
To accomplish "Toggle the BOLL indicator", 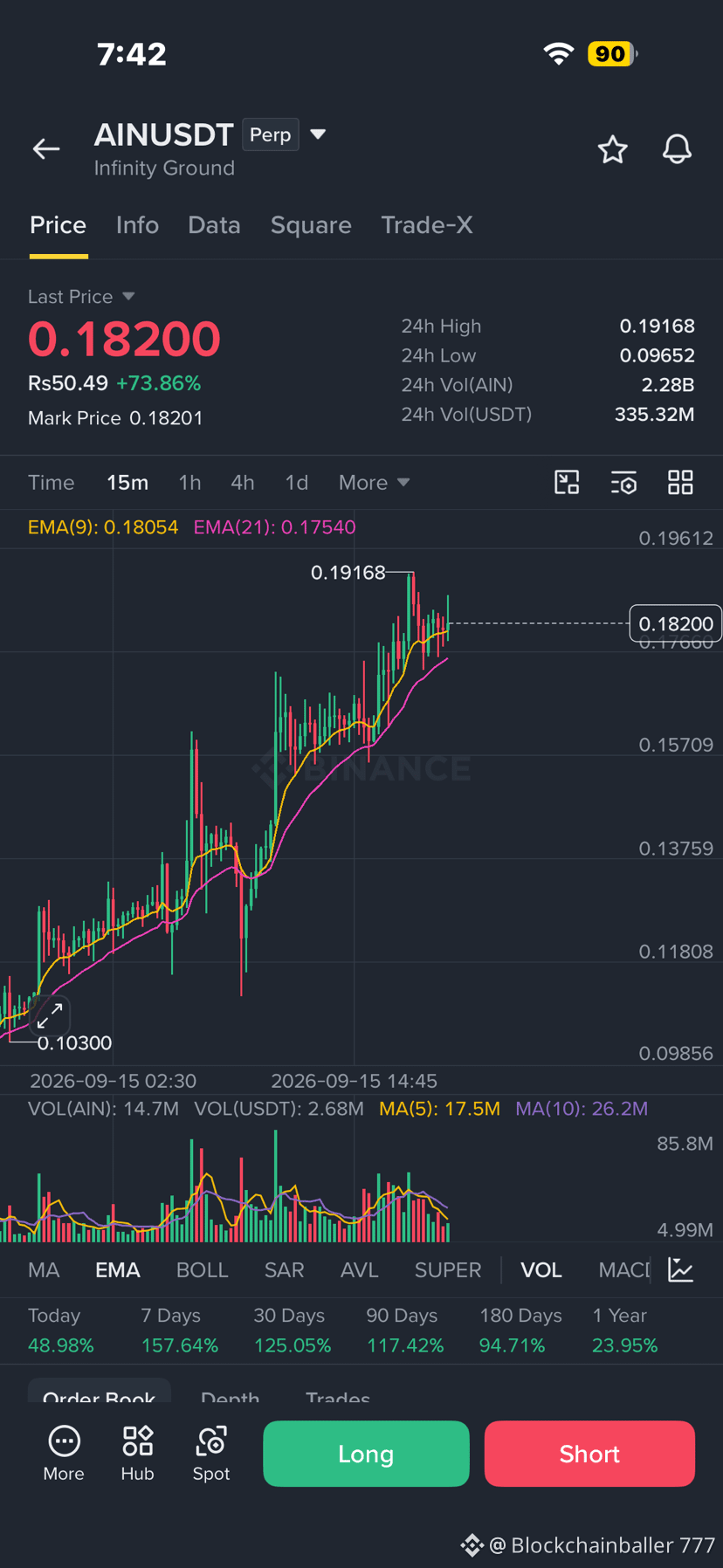I will [202, 1270].
